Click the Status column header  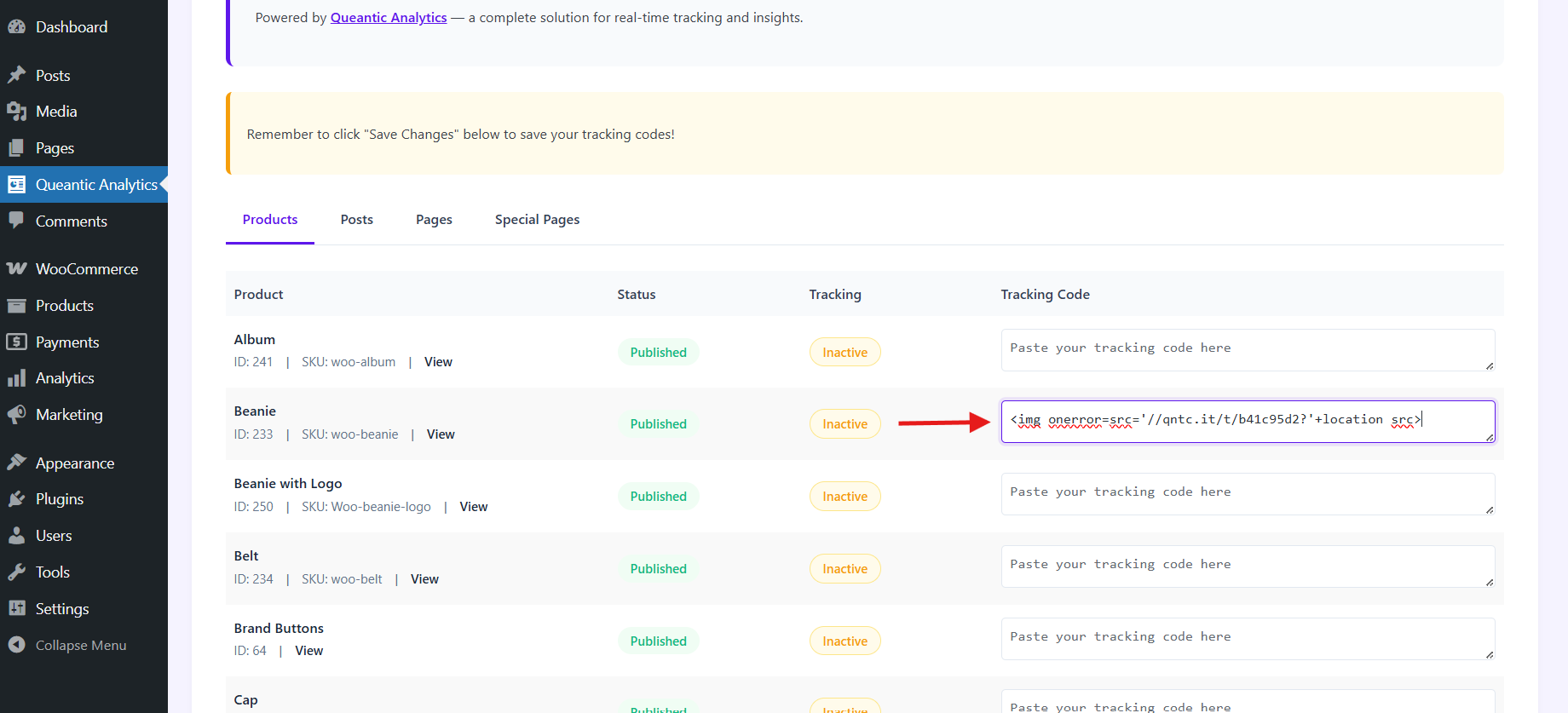[x=637, y=295]
